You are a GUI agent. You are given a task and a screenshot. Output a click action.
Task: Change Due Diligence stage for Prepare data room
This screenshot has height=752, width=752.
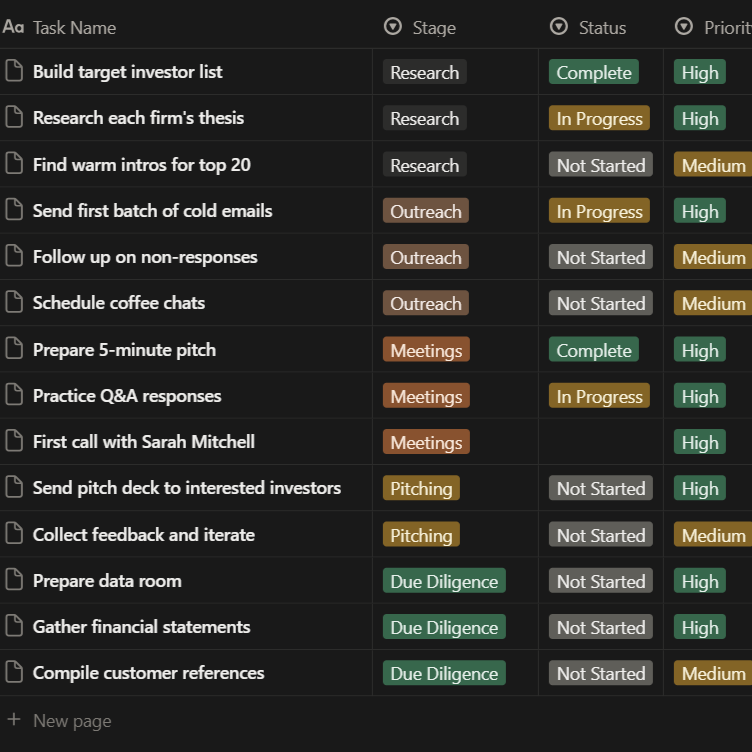coord(444,581)
